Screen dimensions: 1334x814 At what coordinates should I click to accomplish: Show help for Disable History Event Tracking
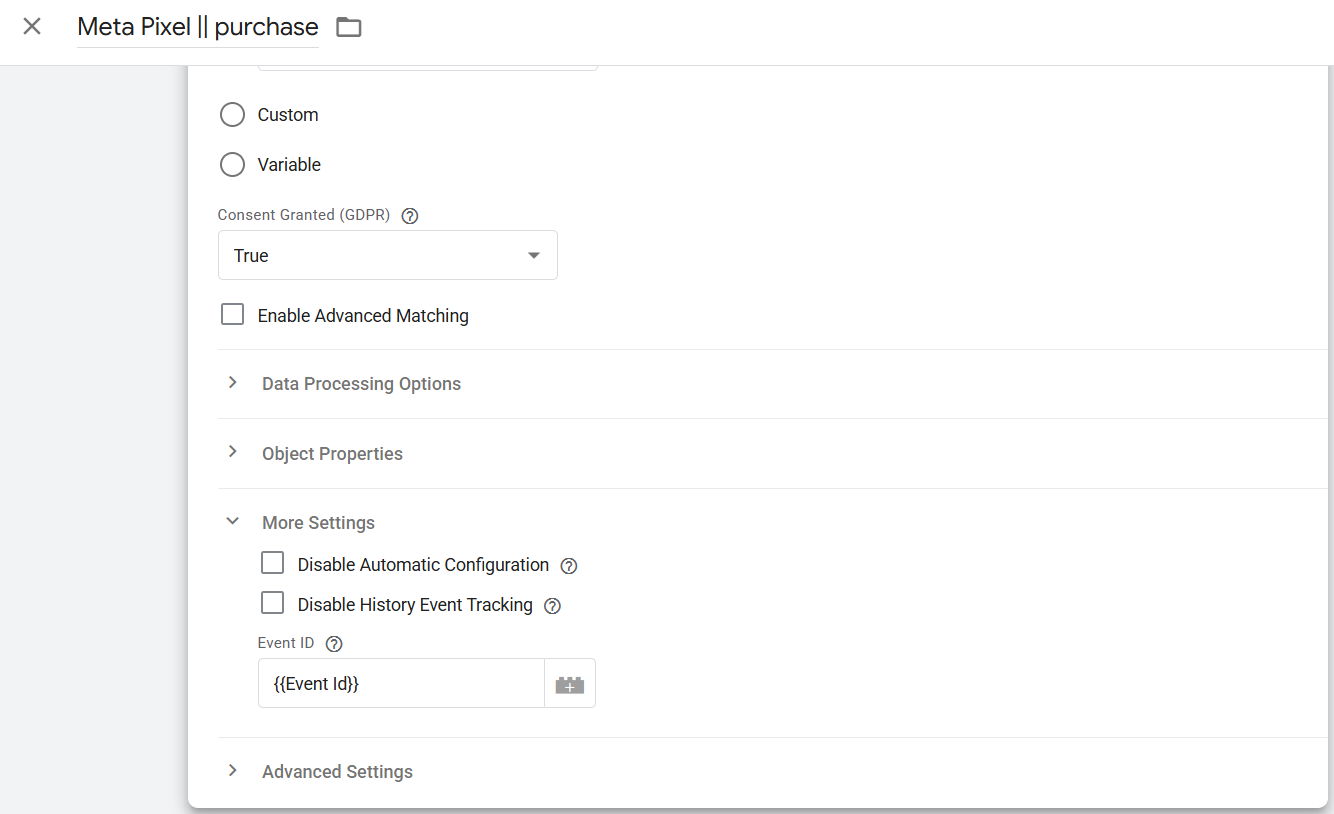[552, 606]
